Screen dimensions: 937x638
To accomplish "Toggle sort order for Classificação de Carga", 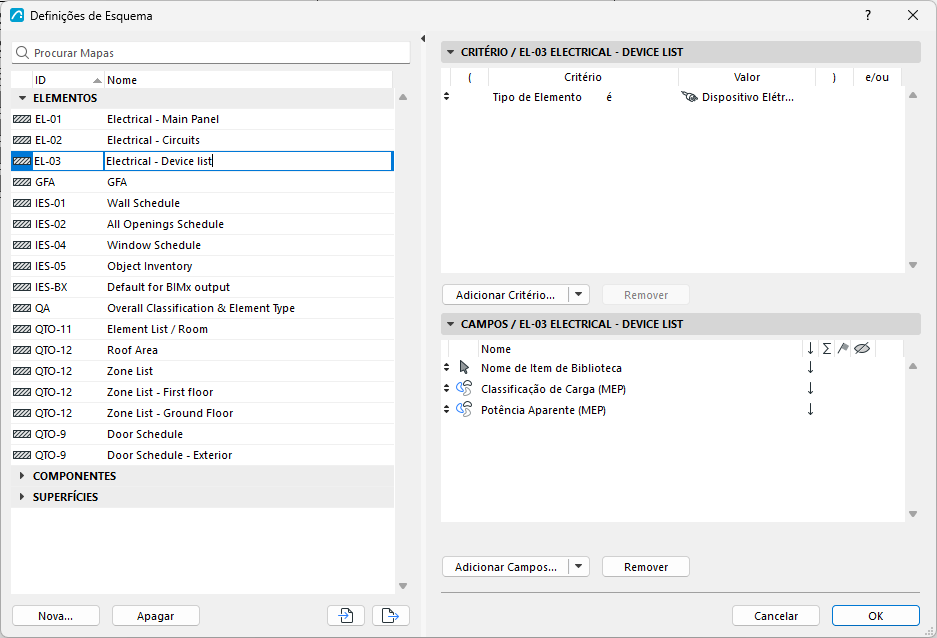I will (810, 389).
